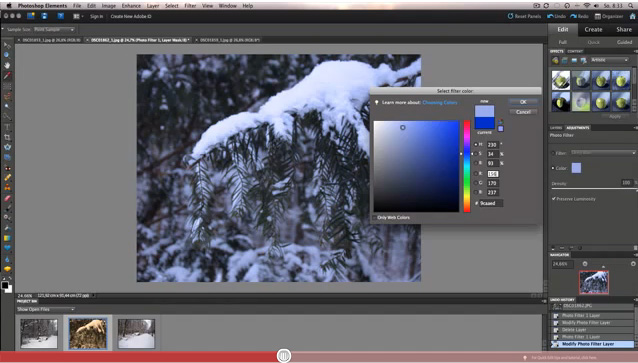638x363 pixels.
Task: Open the Navigator panel options menu
Action: tap(635, 255)
